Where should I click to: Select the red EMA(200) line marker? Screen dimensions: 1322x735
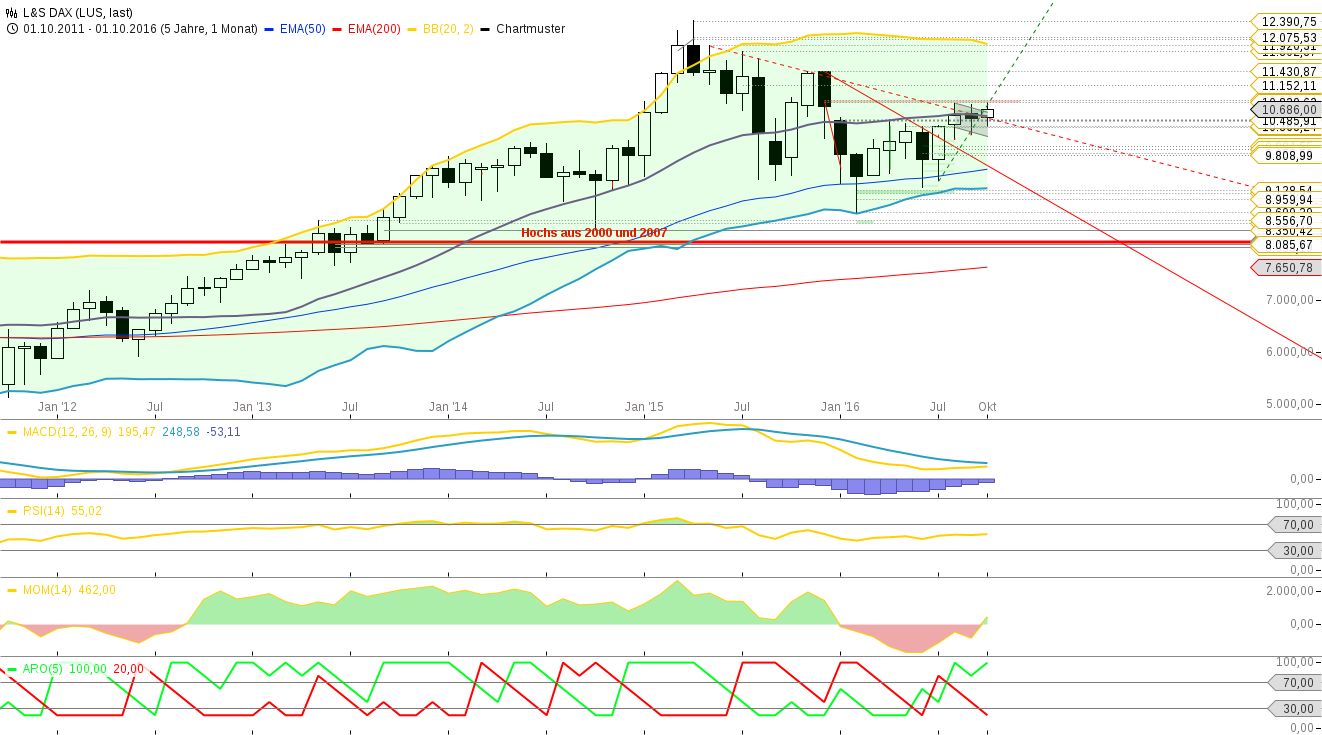click(338, 29)
